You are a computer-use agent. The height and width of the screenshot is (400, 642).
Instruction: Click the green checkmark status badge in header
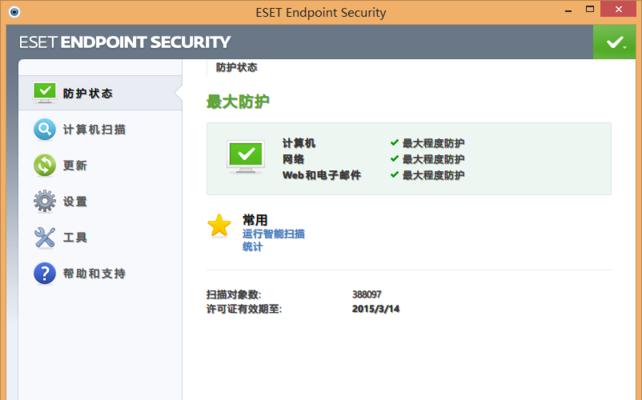click(x=614, y=42)
